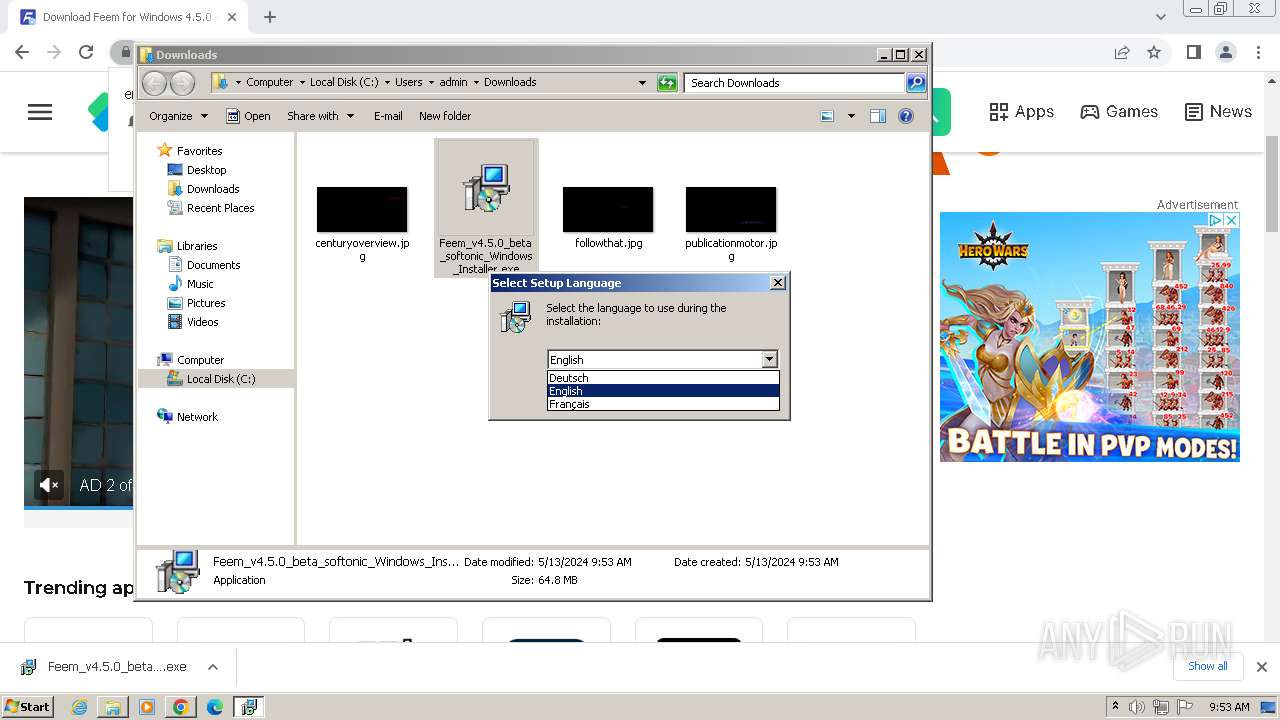The height and width of the screenshot is (720, 1280).
Task: Click admin in the address breadcrumb
Action: [x=453, y=82]
